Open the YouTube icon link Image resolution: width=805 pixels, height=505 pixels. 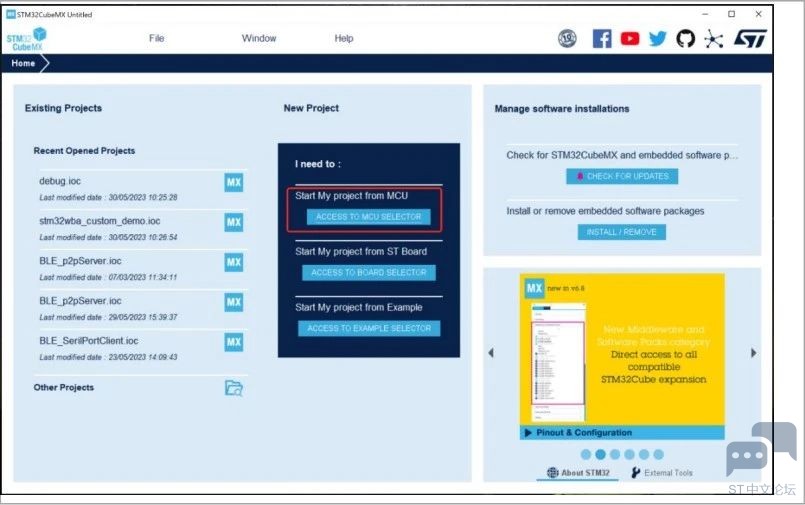click(x=630, y=38)
